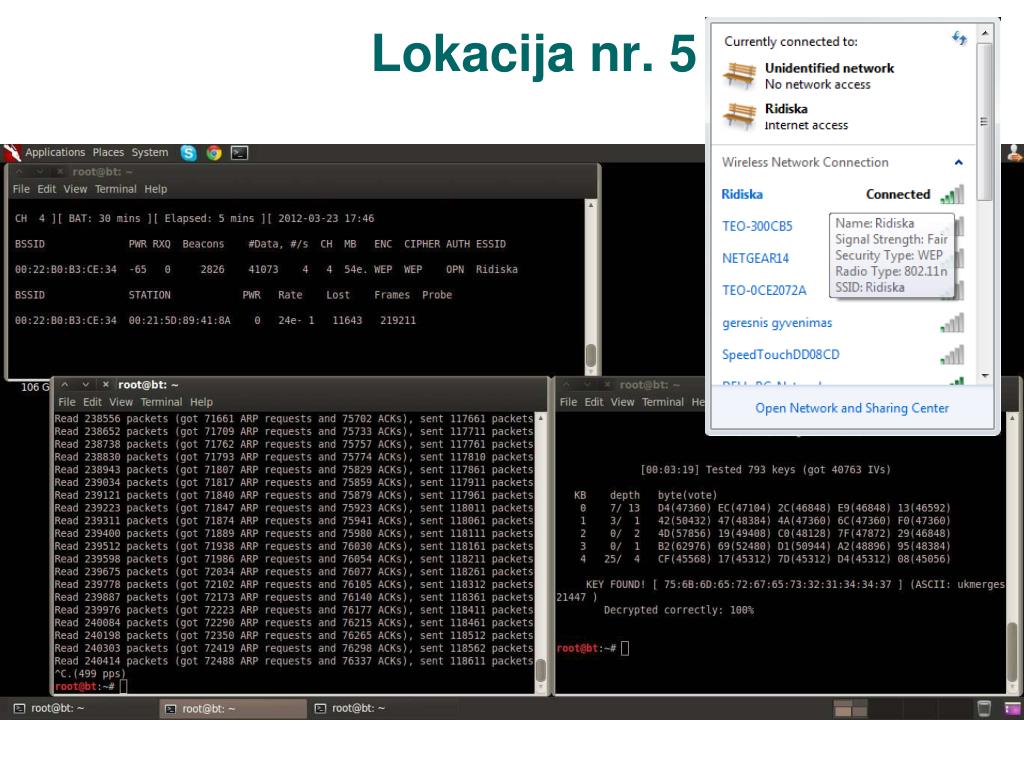Open the trash icon in bottom panel
The width and height of the screenshot is (1024, 768).
click(x=984, y=708)
